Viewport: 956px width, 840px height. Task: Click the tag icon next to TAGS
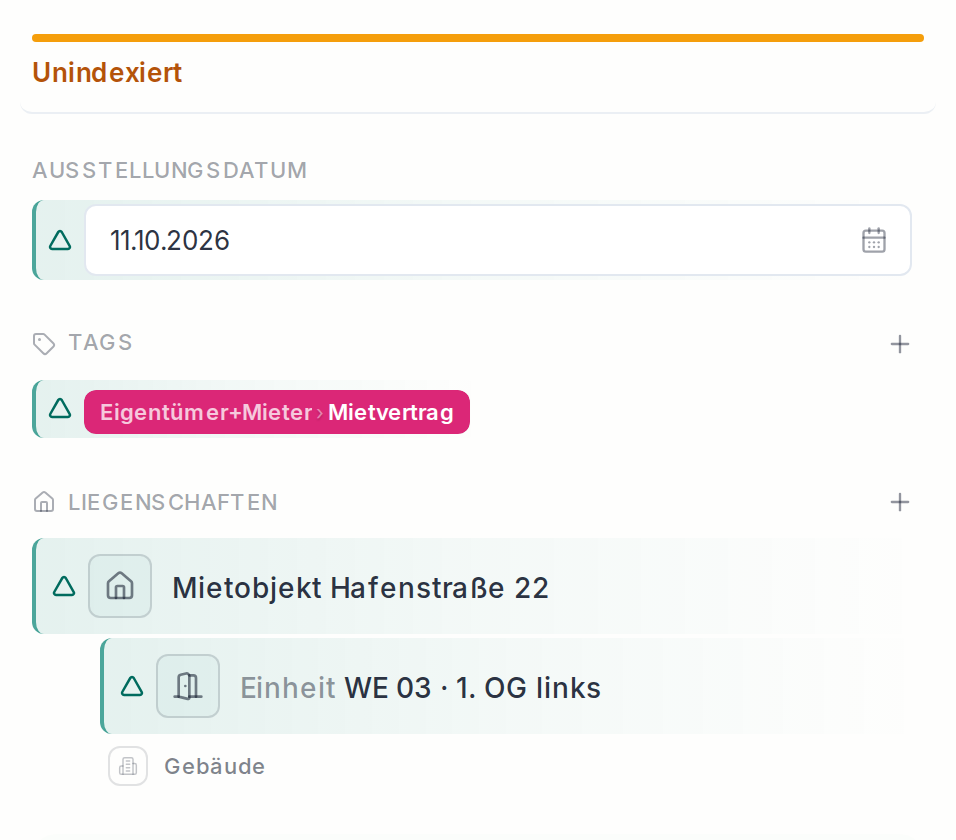(x=44, y=344)
